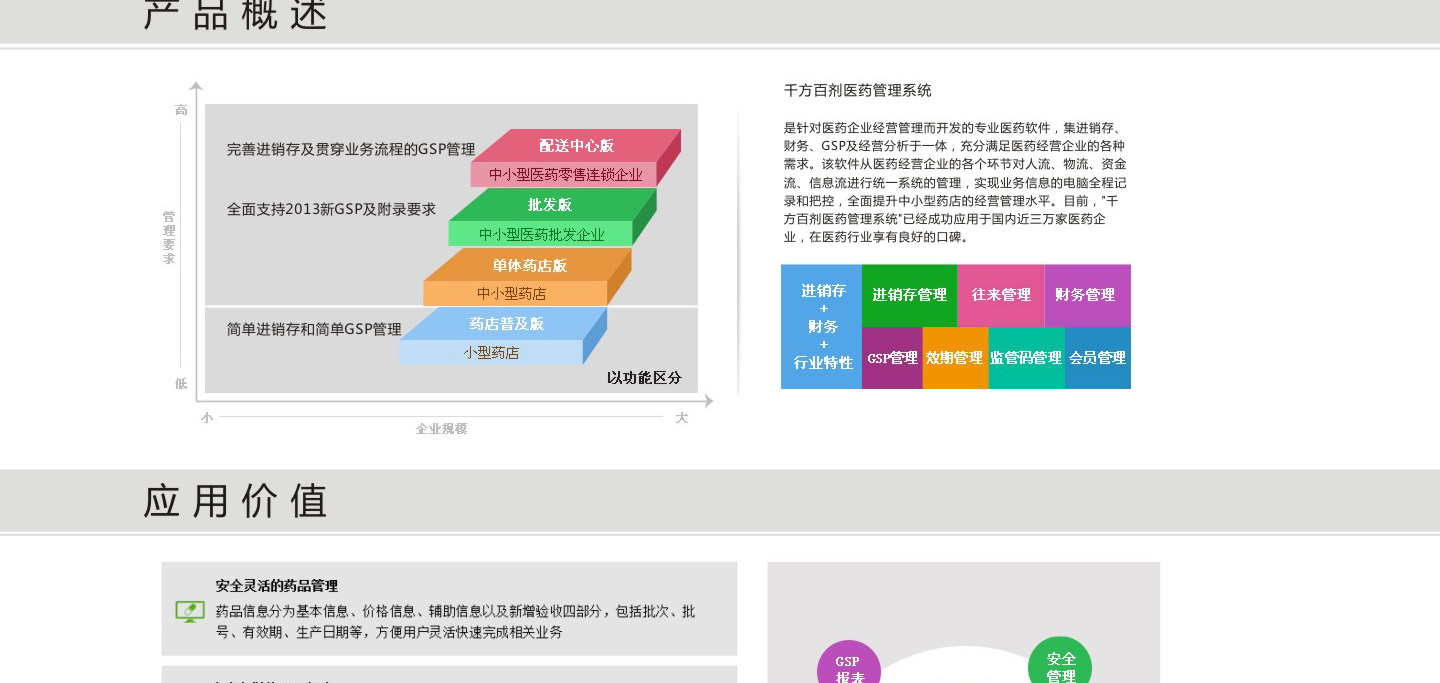Click the 千方百剂医药管理系统 title

[x=857, y=90]
